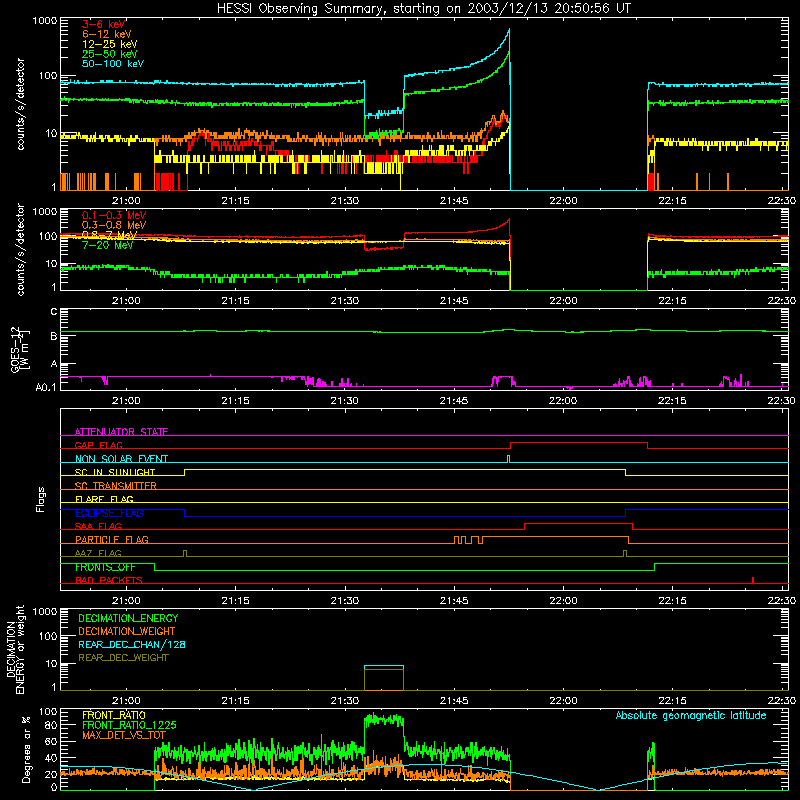Select the 6-12 keV legend label
This screenshot has width=800, height=800.
(107, 34)
